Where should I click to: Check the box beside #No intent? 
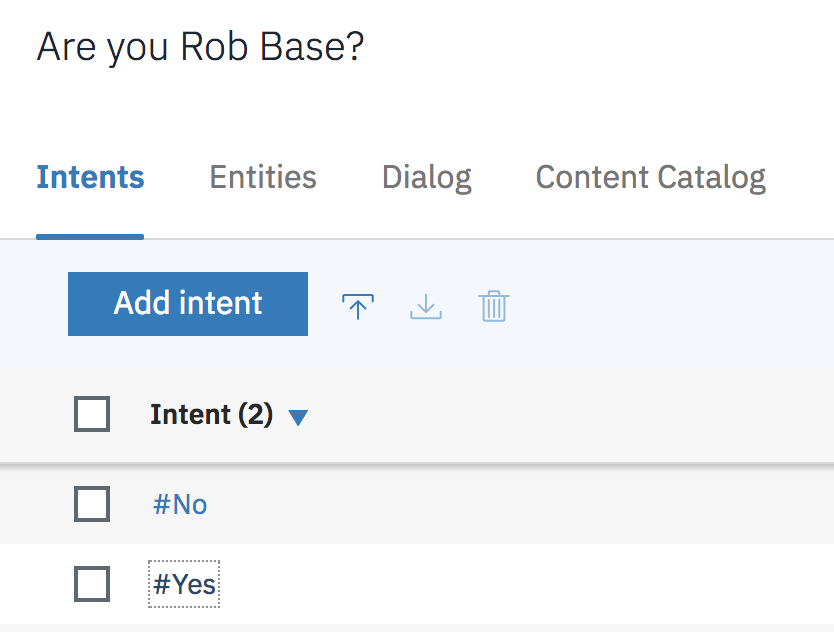coord(92,504)
